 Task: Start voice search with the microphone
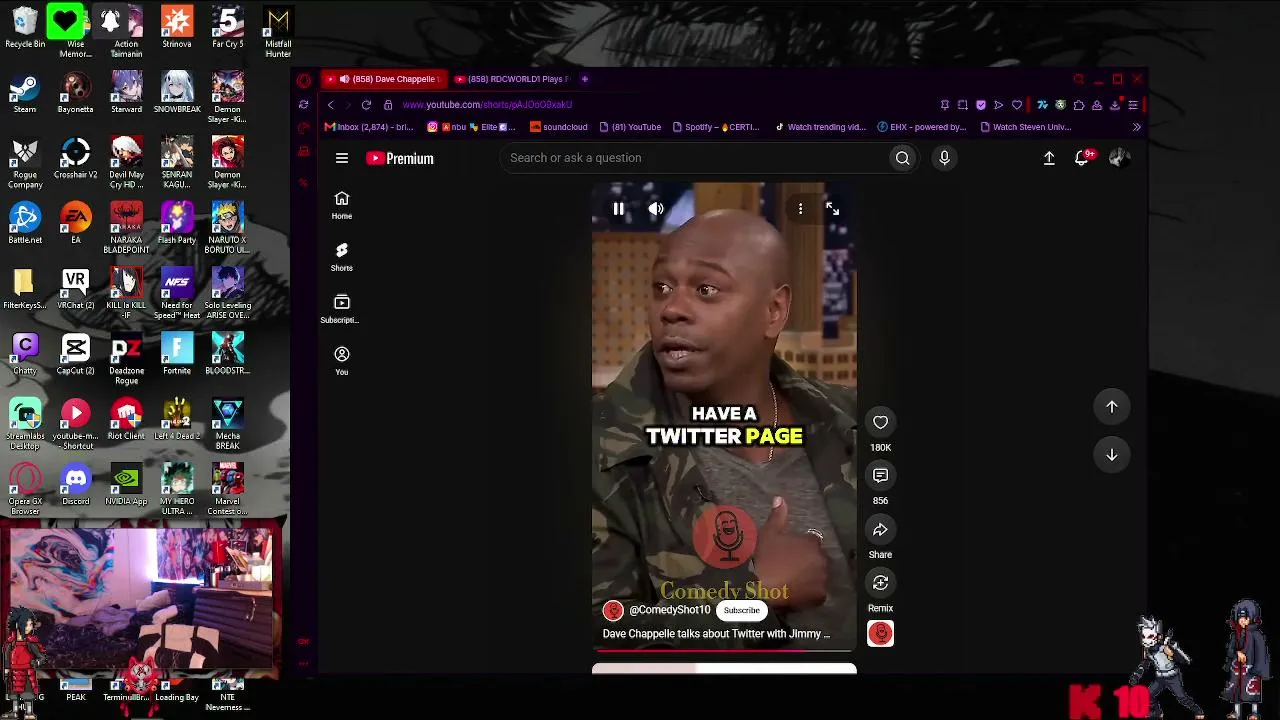(944, 158)
